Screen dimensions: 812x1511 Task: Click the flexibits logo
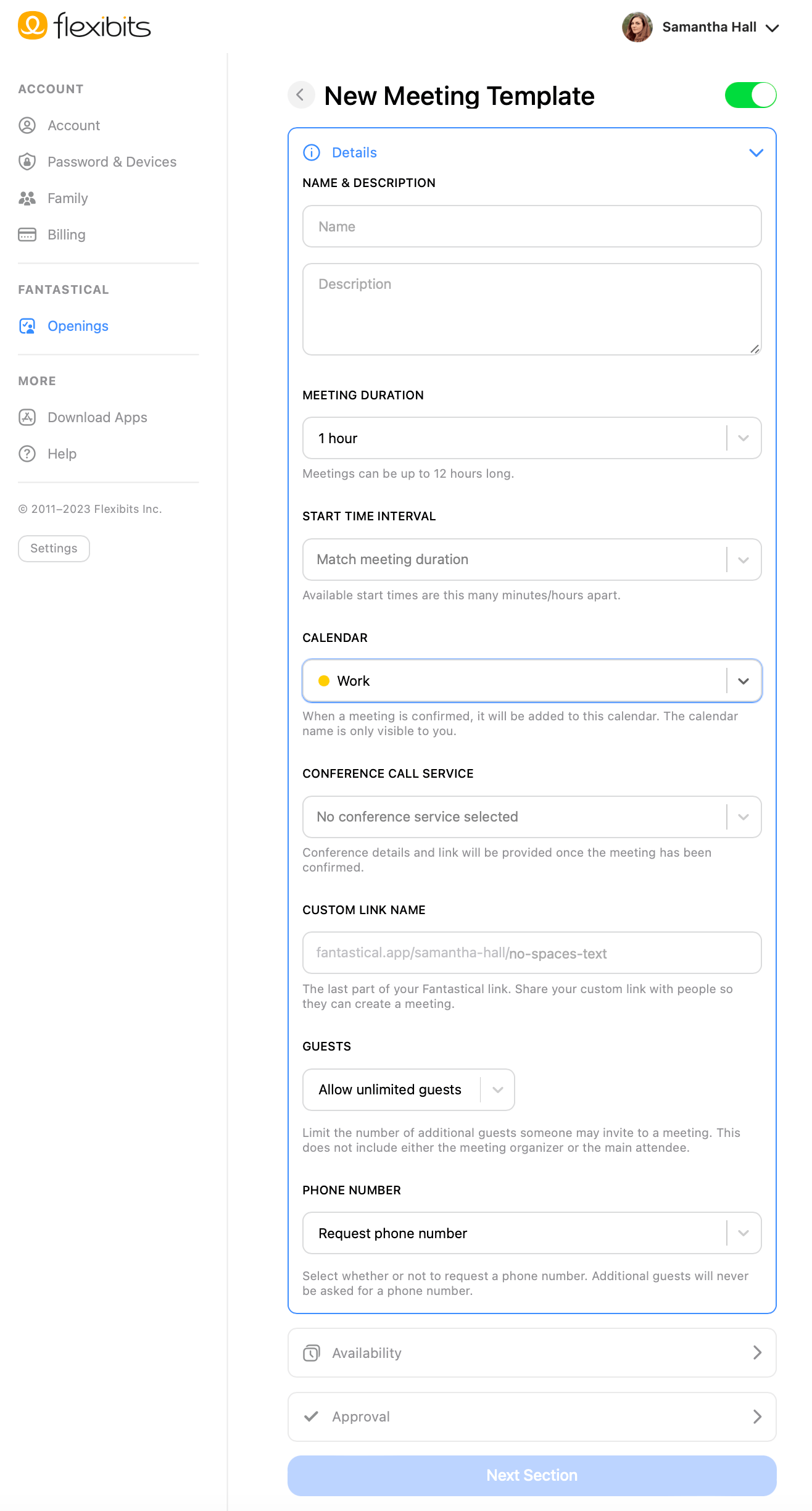click(85, 26)
